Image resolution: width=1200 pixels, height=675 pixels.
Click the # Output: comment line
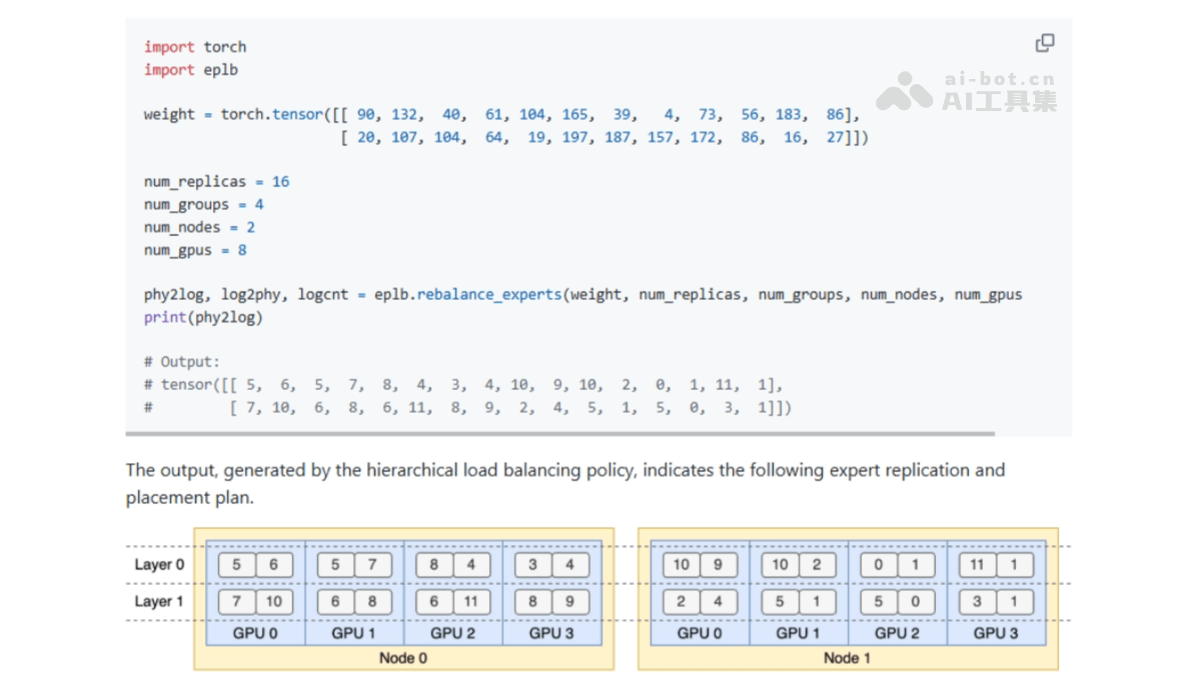coord(182,362)
